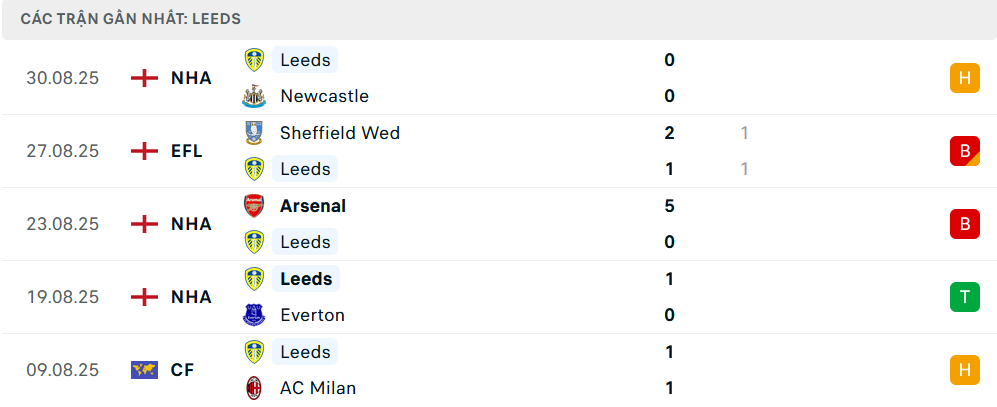Click the EFL competition label
Image resolution: width=997 pixels, height=407 pixels.
[187, 151]
